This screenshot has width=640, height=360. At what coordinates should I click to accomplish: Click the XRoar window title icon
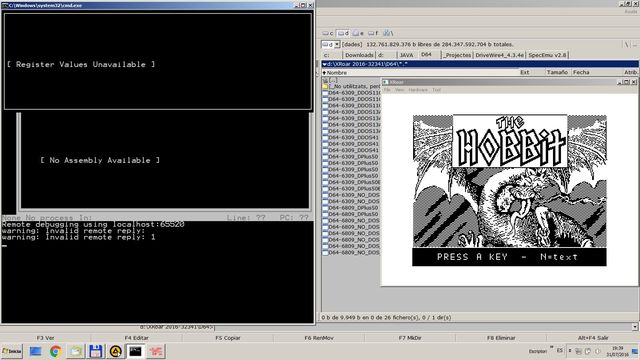[385, 82]
